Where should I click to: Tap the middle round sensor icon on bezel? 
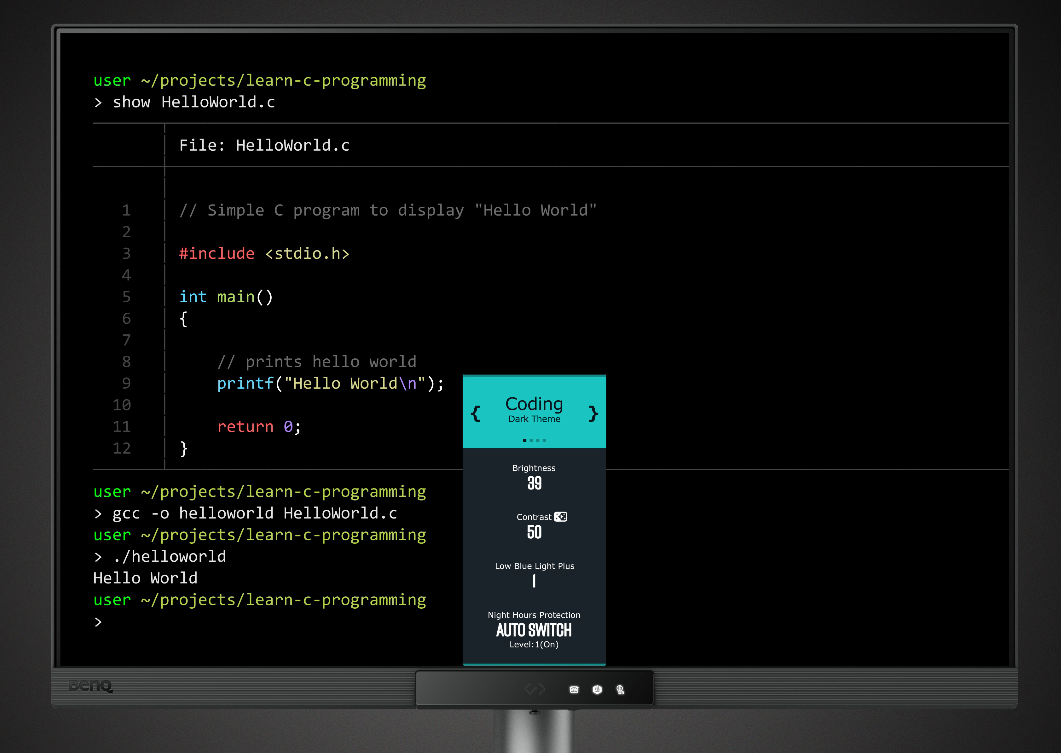pyautogui.click(x=597, y=689)
